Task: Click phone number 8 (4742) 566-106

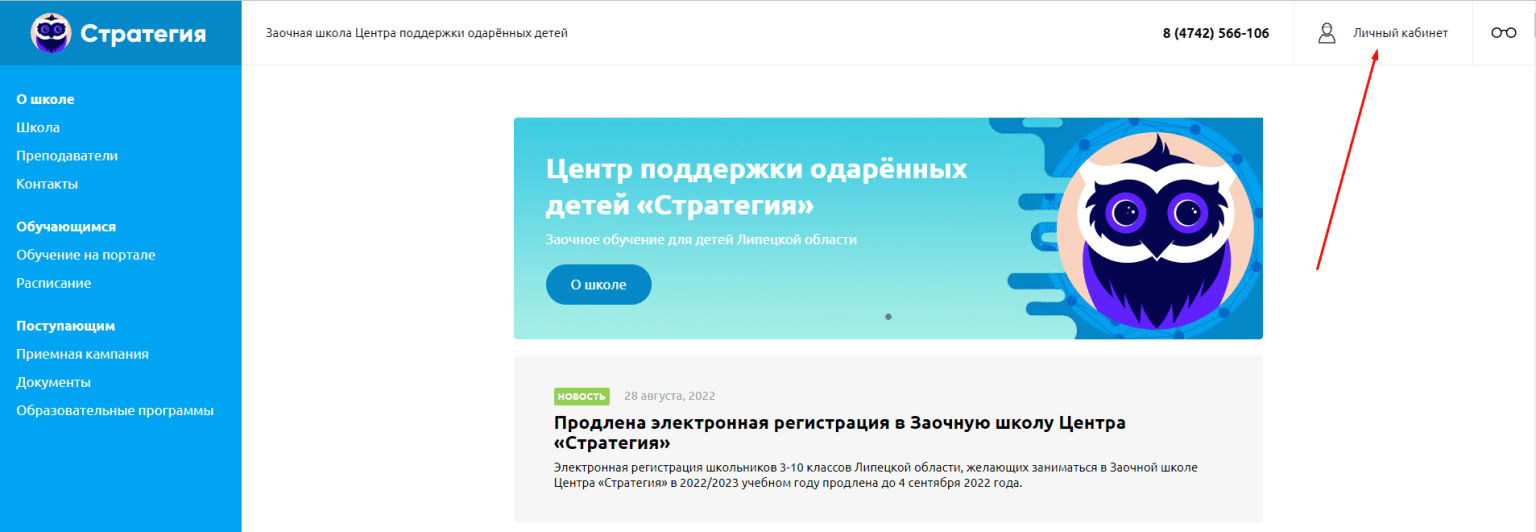Action: tap(1215, 33)
